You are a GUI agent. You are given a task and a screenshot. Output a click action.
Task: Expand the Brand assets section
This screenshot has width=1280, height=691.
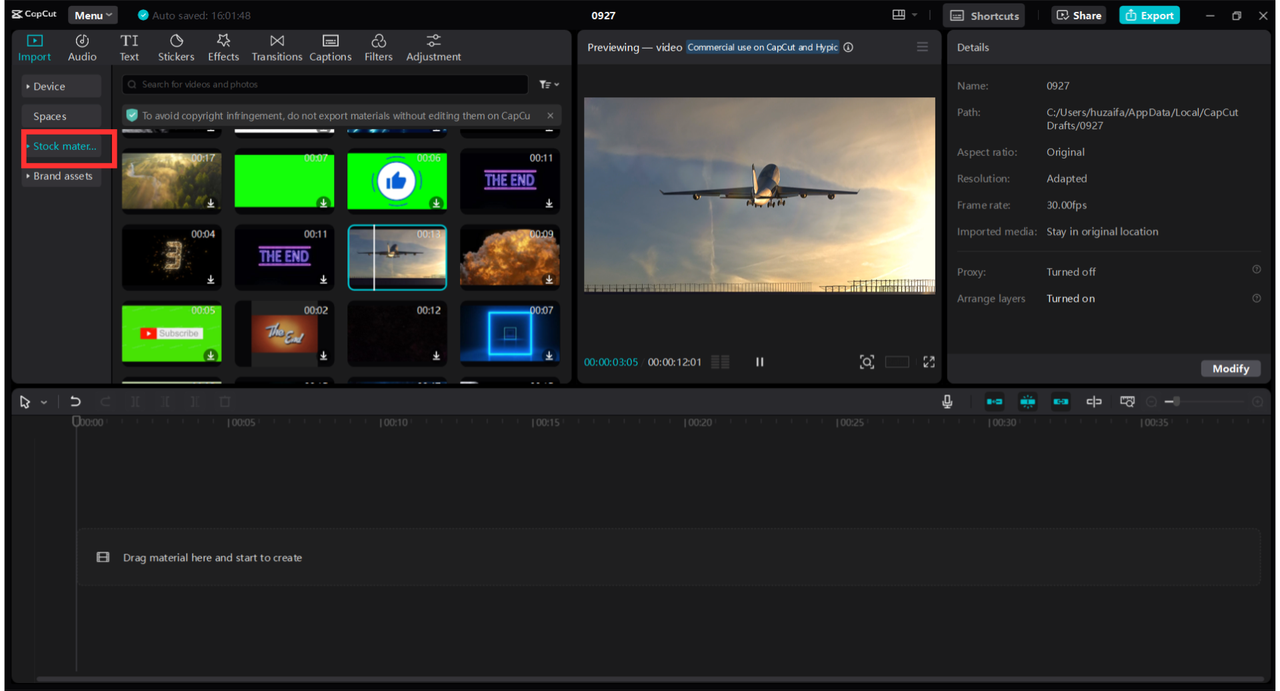coord(61,176)
